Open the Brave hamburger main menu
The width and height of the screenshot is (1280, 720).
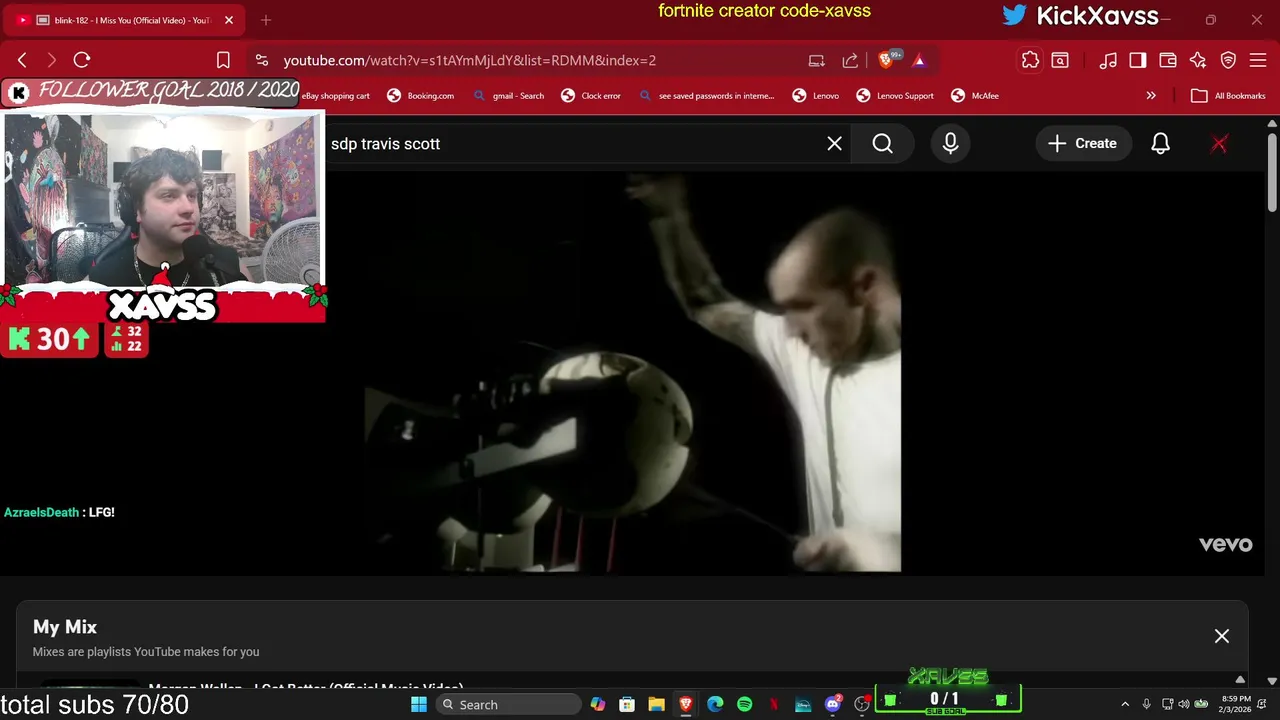[1258, 60]
